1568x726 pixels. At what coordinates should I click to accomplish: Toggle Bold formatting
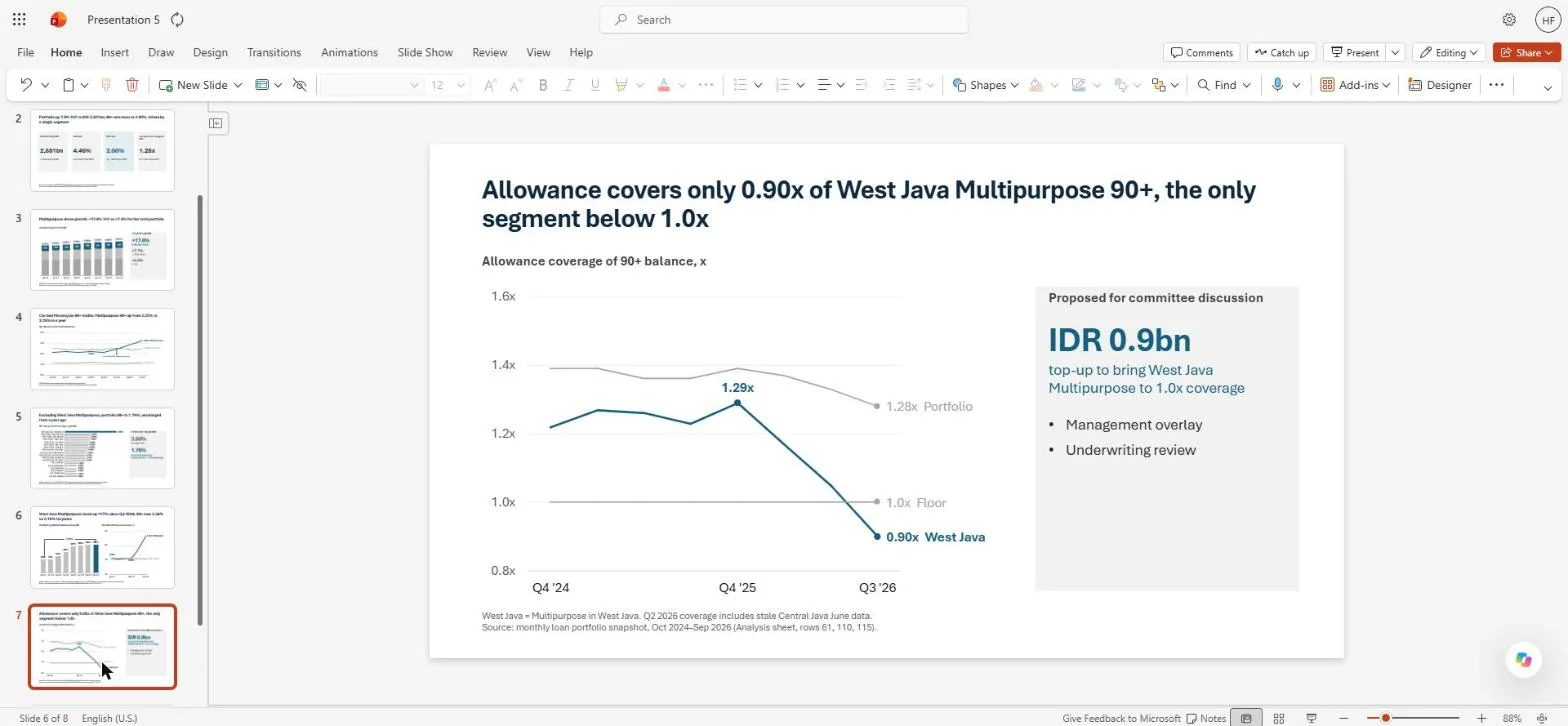(x=543, y=85)
